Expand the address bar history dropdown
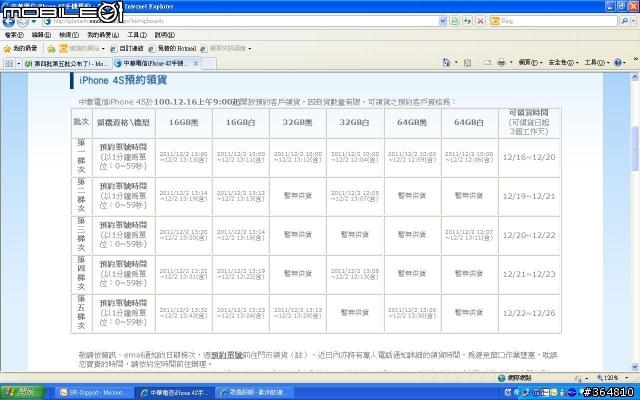This screenshot has height=400, width=640. coord(442,21)
